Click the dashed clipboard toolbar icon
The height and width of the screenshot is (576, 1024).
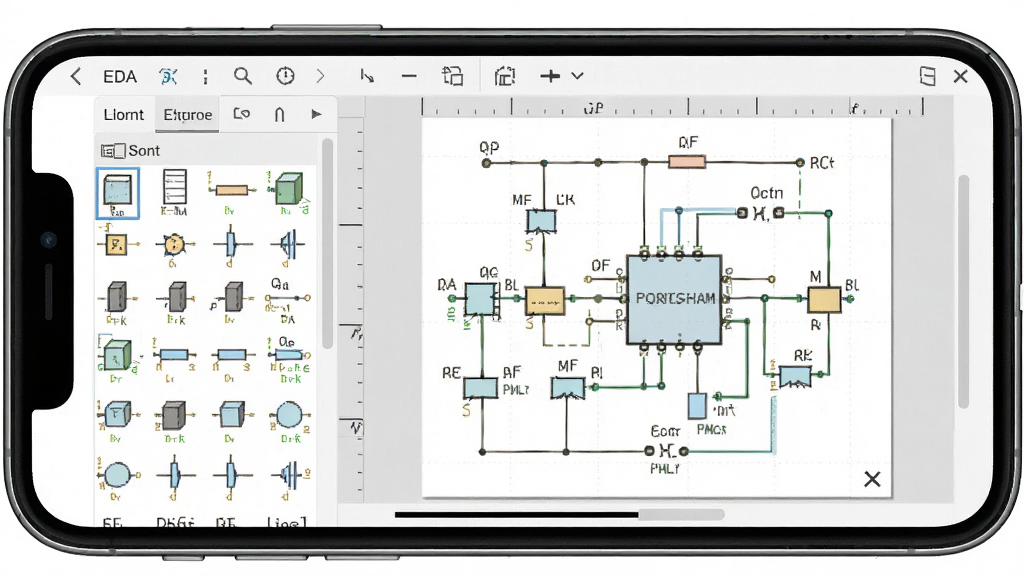pos(505,76)
